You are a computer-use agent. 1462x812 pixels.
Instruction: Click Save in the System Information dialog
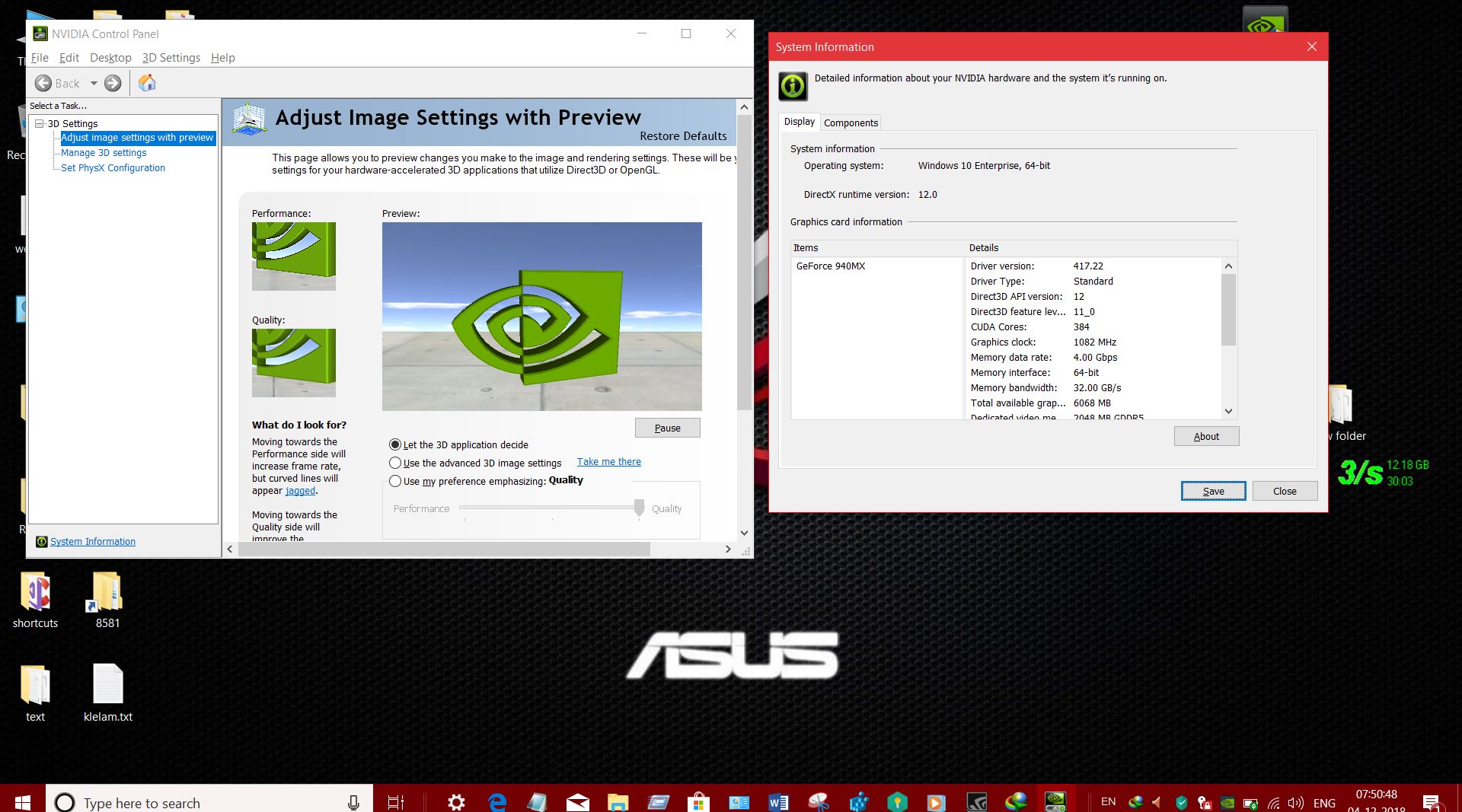coord(1214,491)
